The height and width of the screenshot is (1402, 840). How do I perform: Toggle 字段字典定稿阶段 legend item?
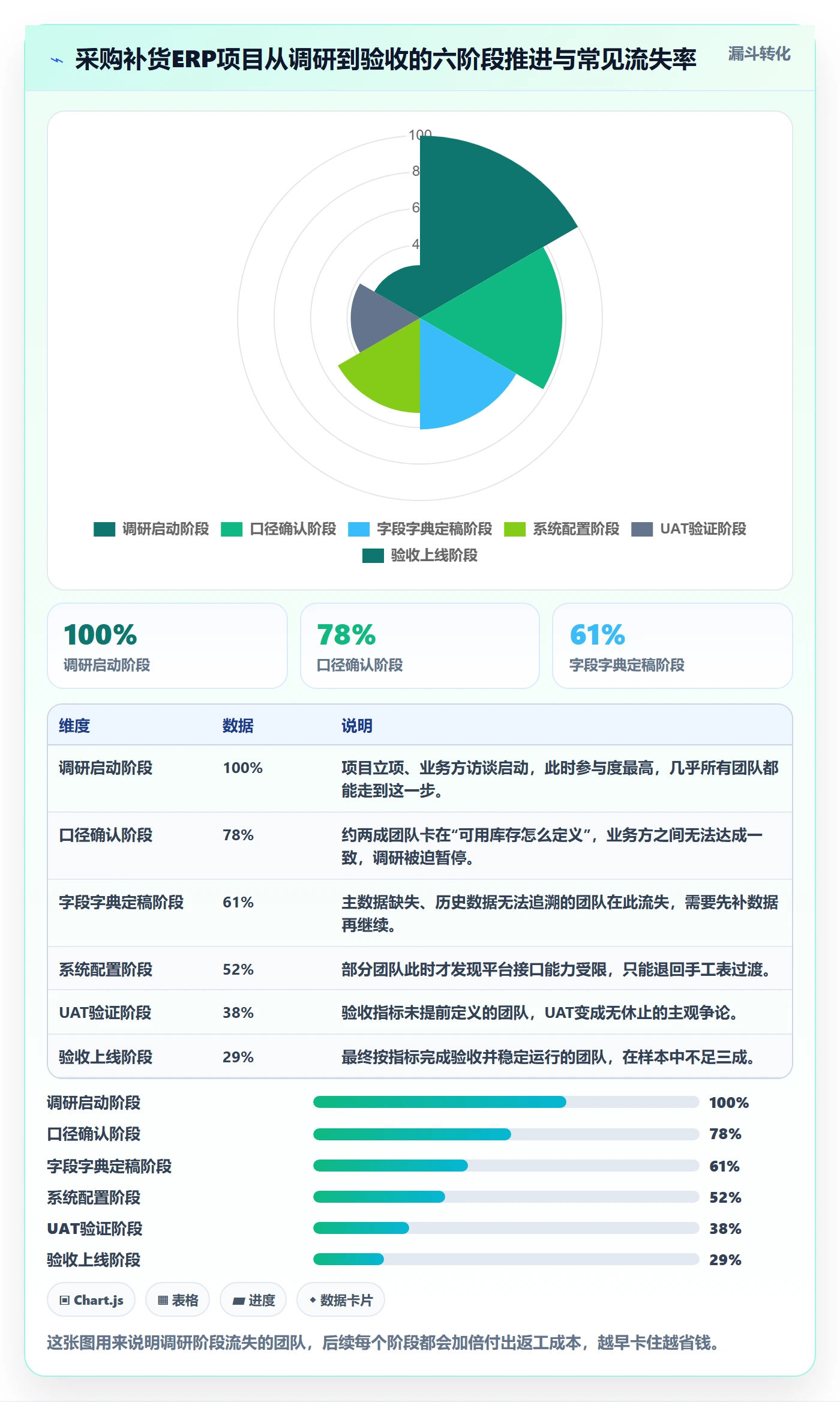pos(420,529)
